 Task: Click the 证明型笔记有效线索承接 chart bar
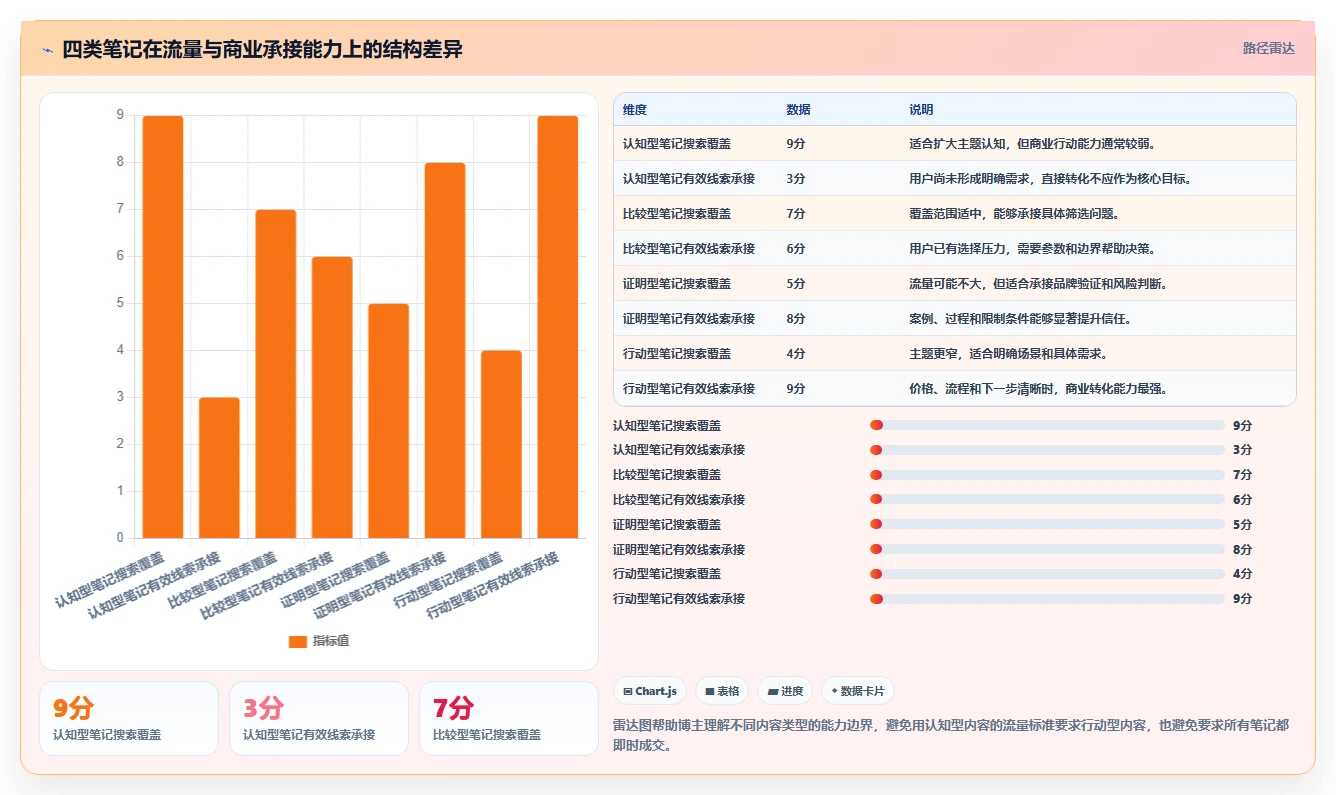[x=445, y=350]
